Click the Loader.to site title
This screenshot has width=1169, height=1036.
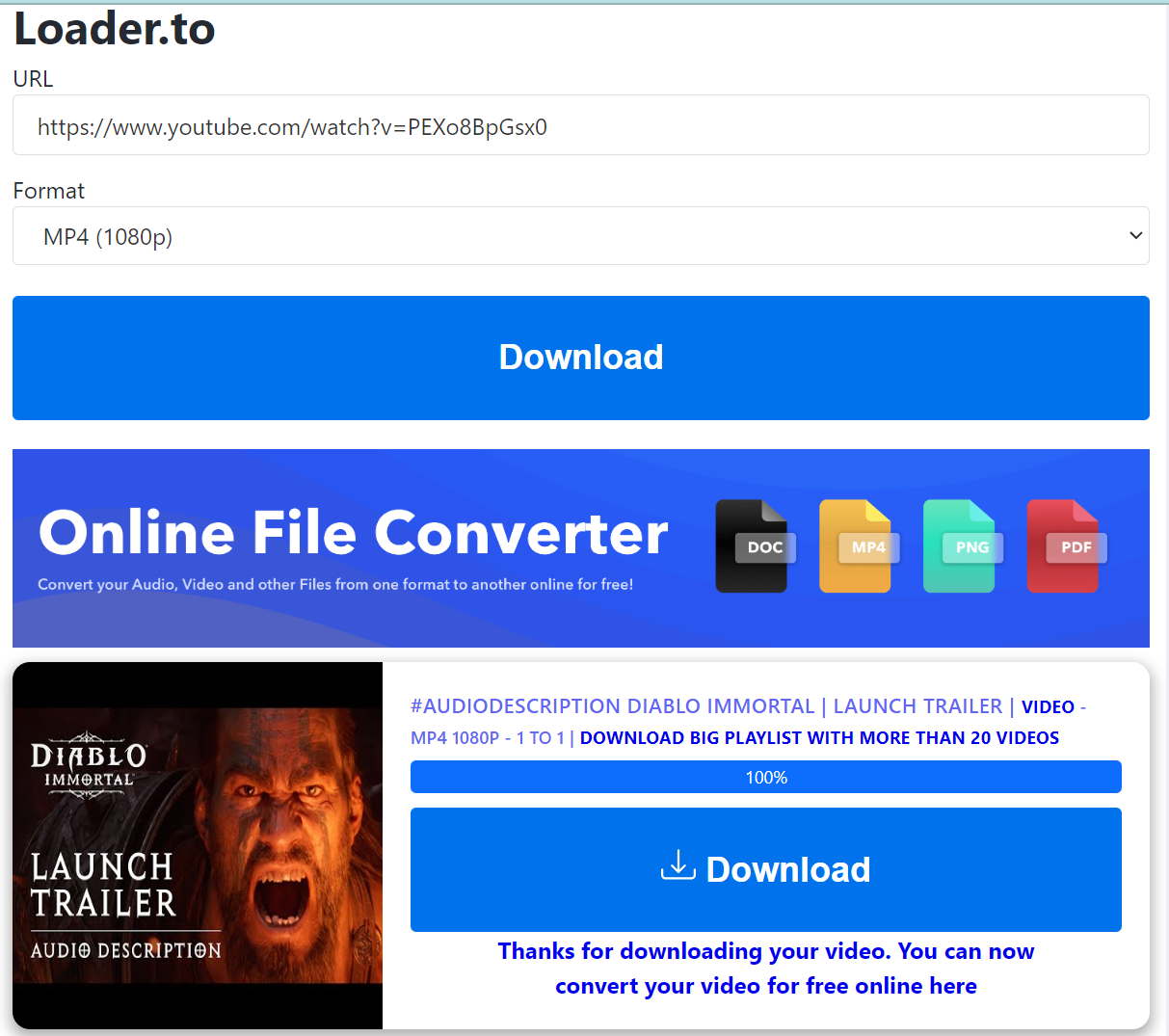114,29
